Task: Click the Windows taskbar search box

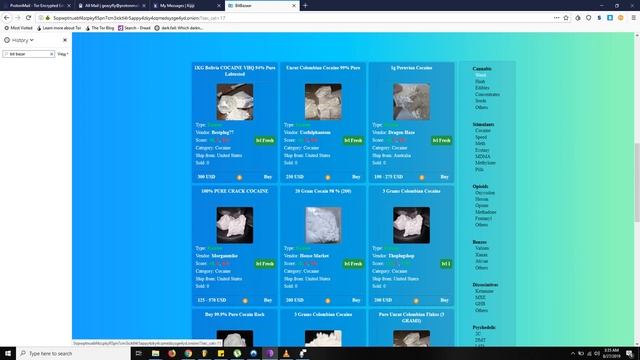Action: pos(73,353)
